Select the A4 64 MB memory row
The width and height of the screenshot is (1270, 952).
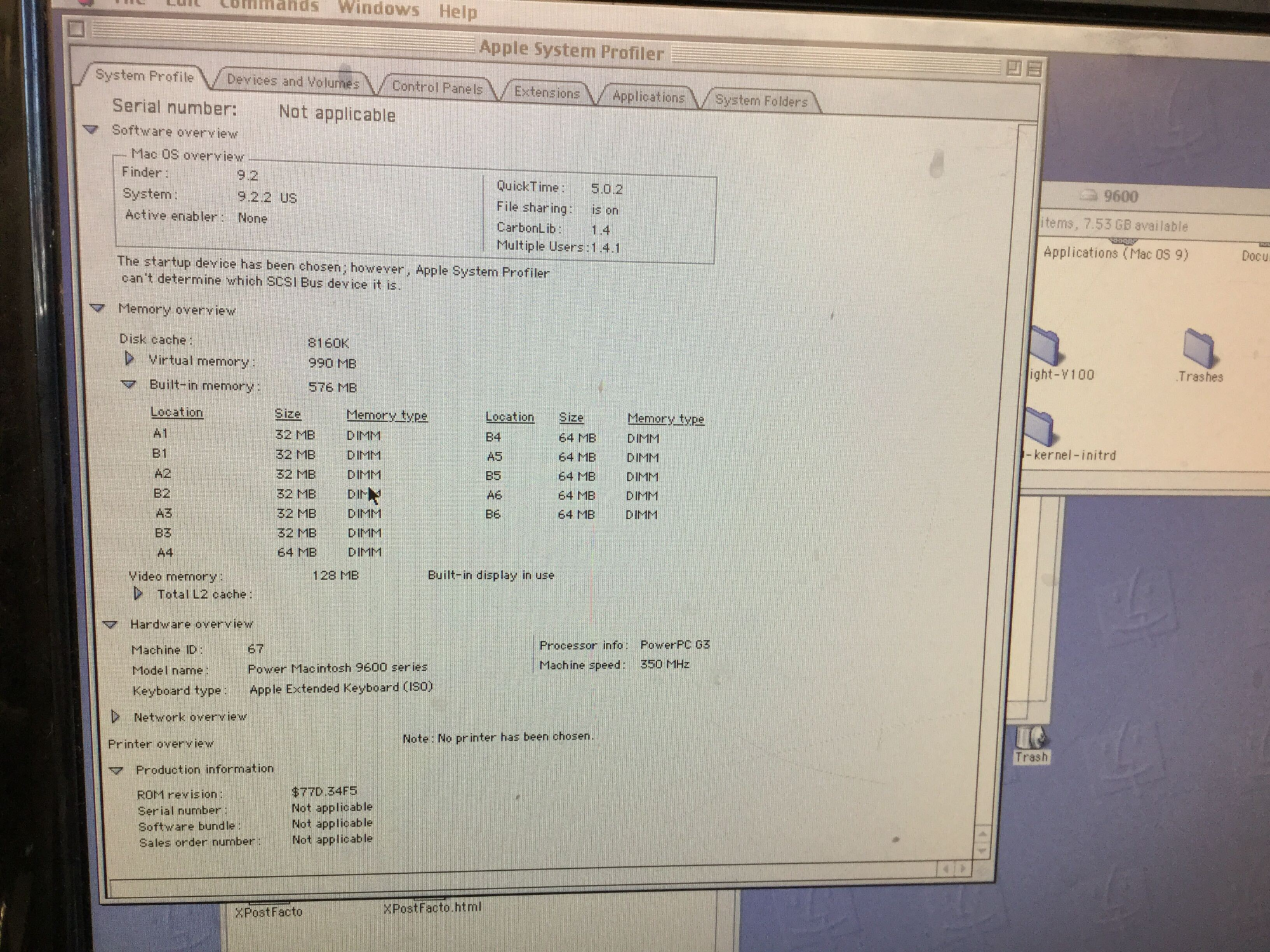point(269,552)
